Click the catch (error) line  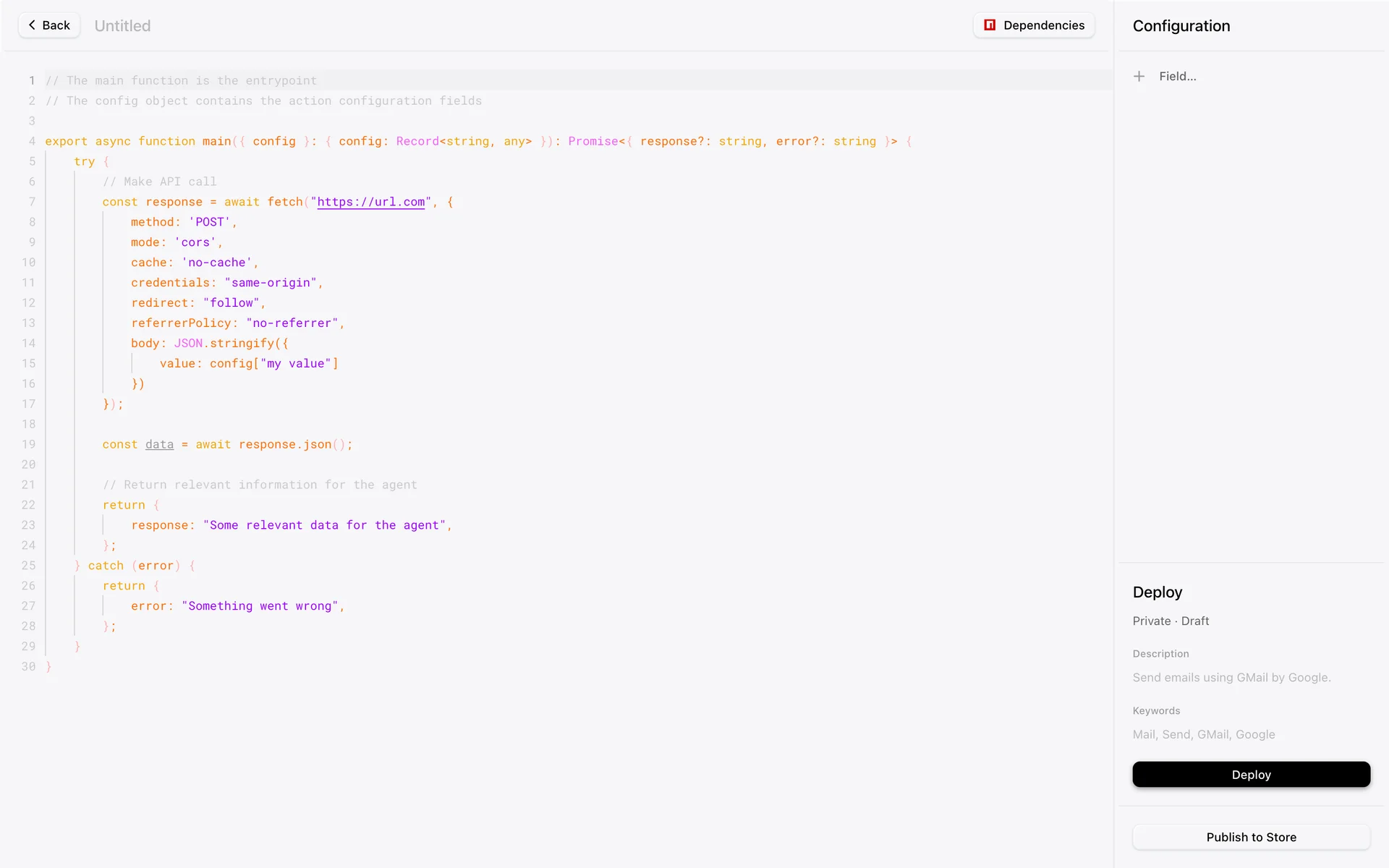click(x=134, y=566)
